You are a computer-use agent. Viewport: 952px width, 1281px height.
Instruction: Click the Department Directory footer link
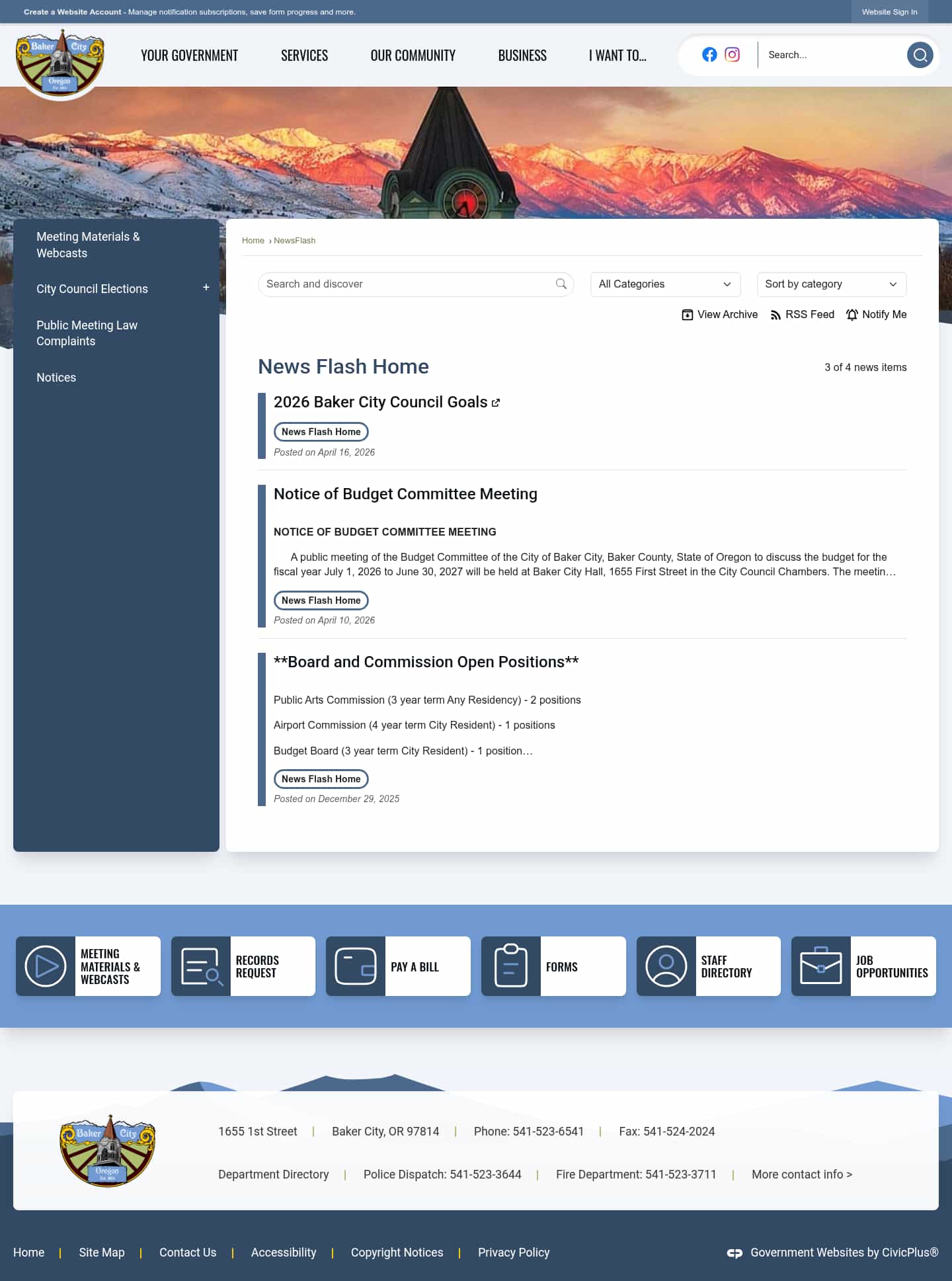pos(274,1175)
